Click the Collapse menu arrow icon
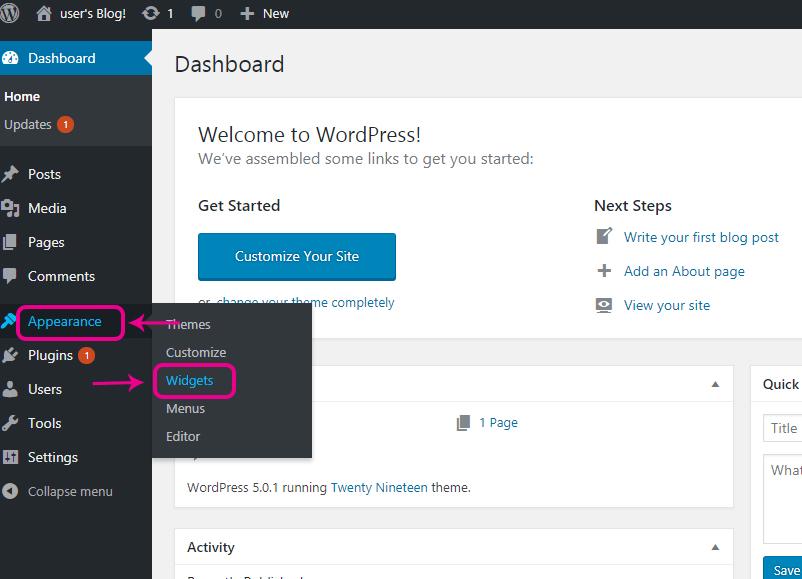Viewport: 802px width, 579px height. [x=10, y=491]
